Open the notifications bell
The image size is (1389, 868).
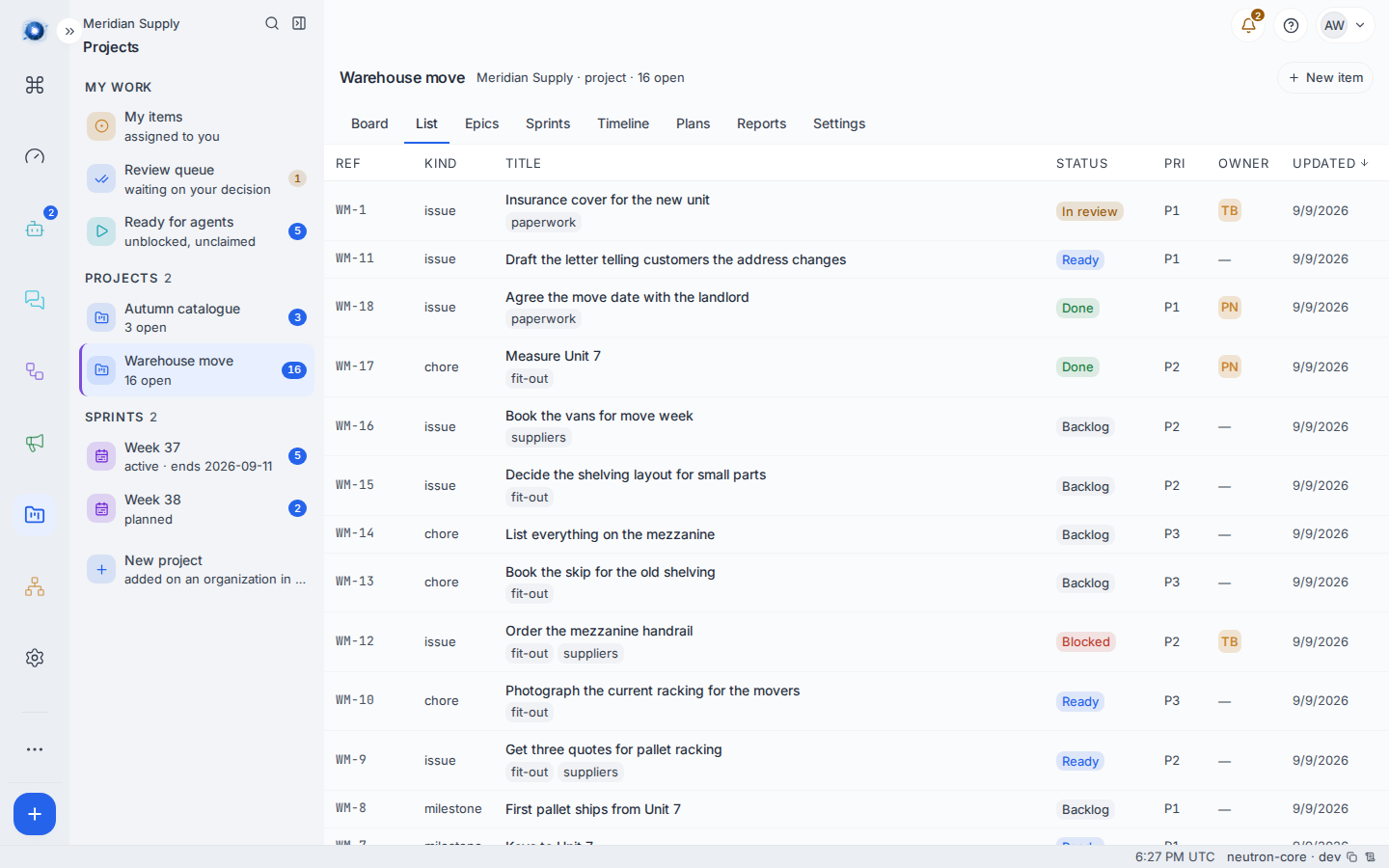[1249, 25]
